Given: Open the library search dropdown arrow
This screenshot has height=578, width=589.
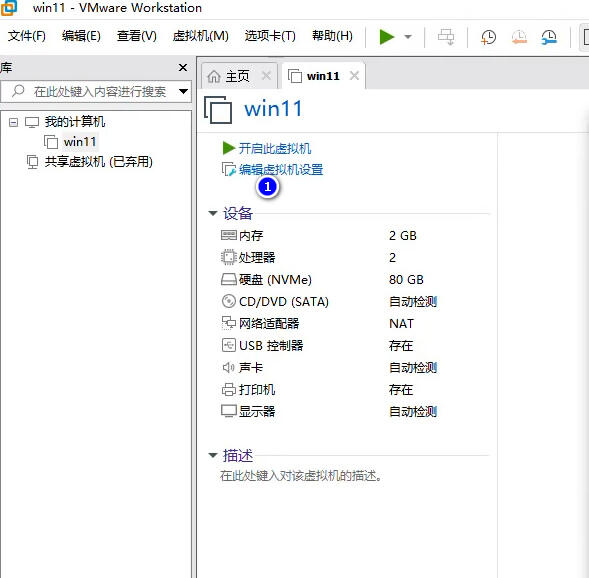Looking at the screenshot, I should click(183, 91).
